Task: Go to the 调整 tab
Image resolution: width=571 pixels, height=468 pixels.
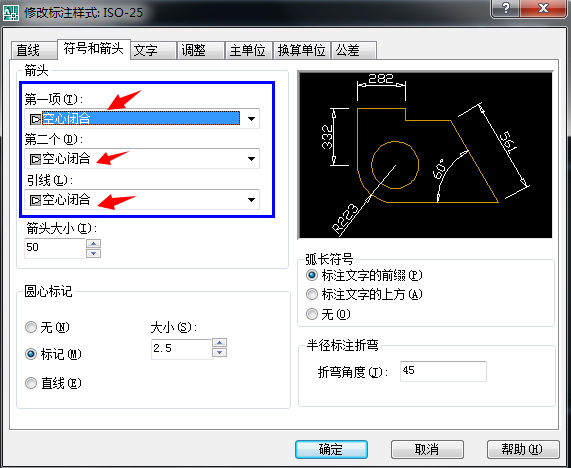Action: pos(201,50)
